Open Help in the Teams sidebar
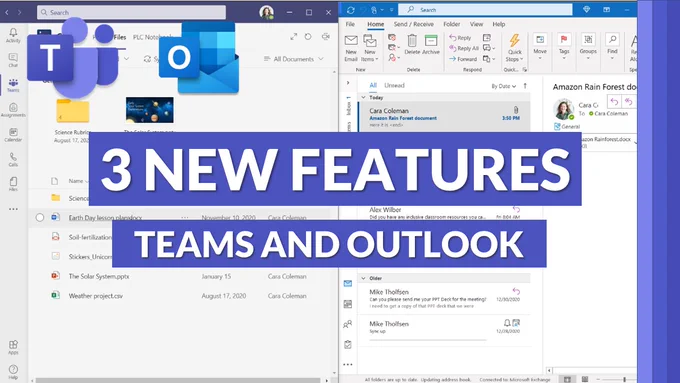Viewport: 680px width, 383px height. click(13, 372)
